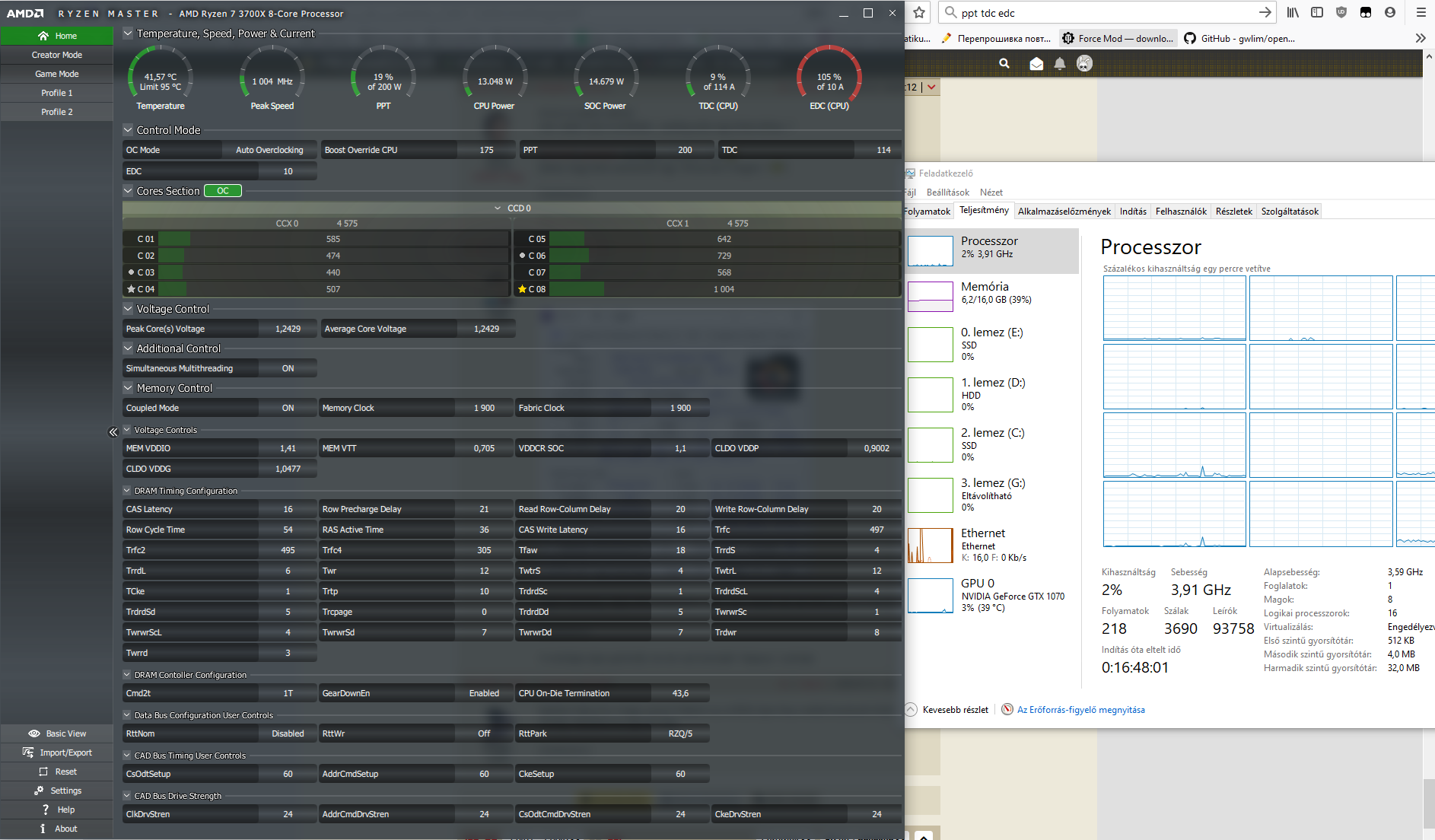Collapse DRAM Timing Configuration section
Screen dimensions: 1435x840
click(127, 491)
